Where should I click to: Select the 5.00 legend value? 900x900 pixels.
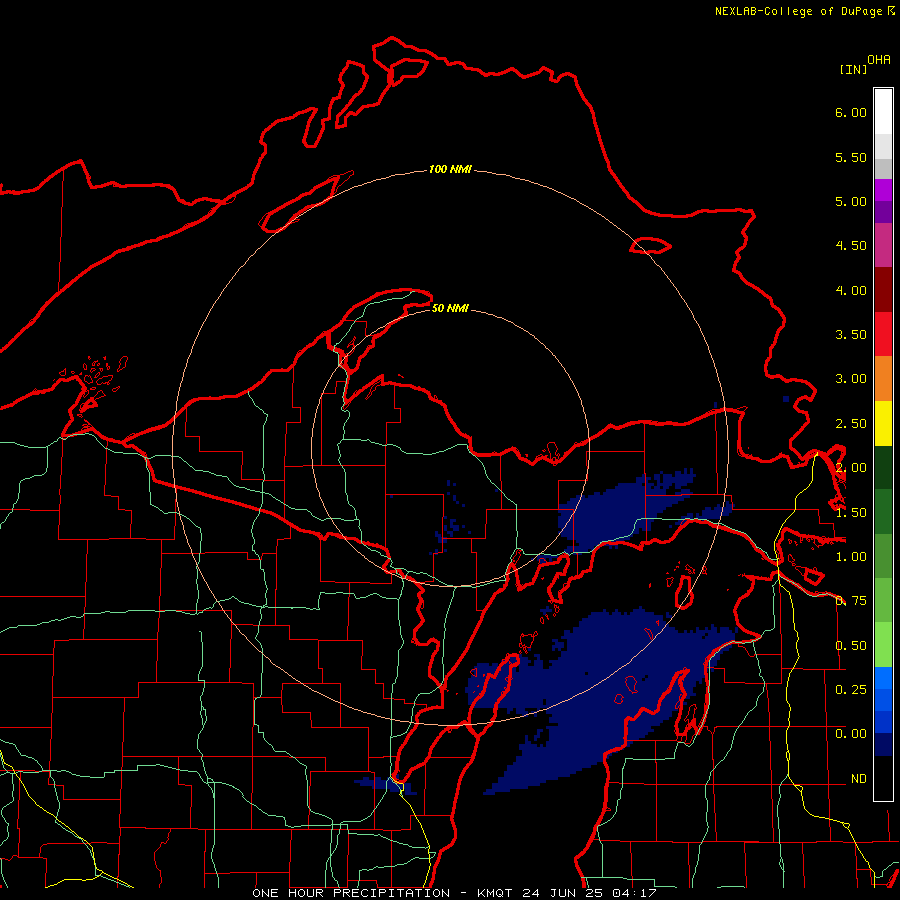click(851, 201)
